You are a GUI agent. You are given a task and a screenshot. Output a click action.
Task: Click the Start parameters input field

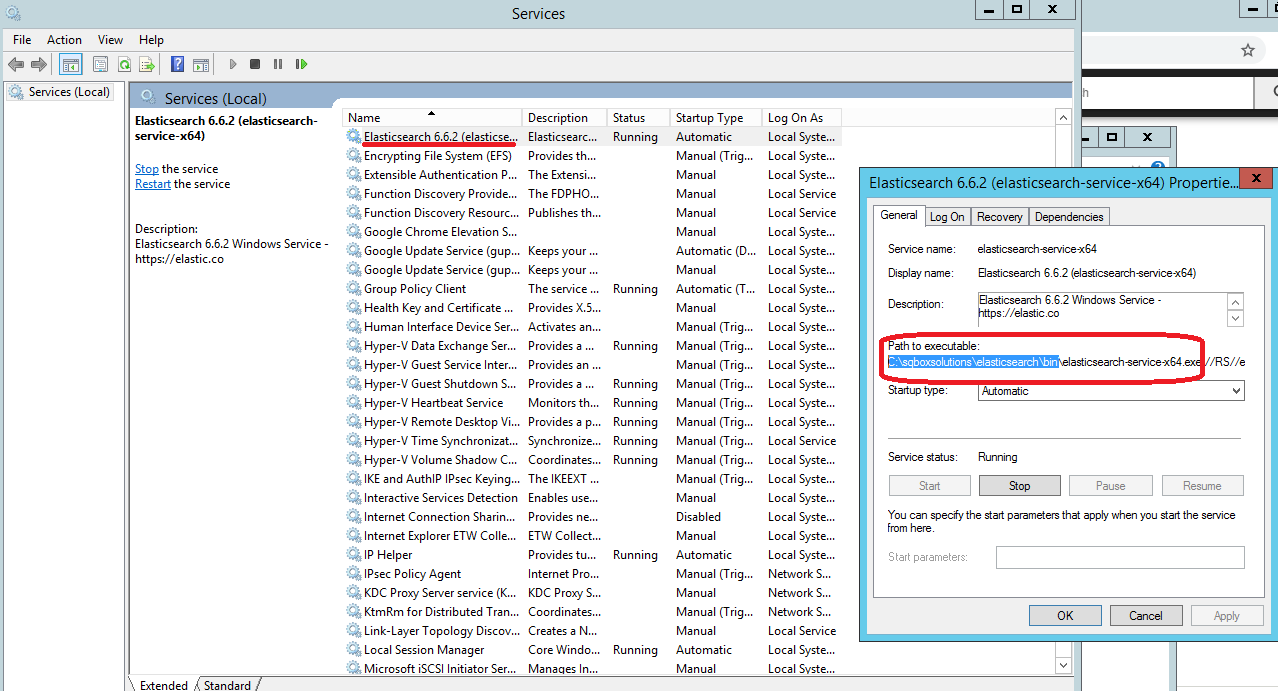pyautogui.click(x=1120, y=557)
